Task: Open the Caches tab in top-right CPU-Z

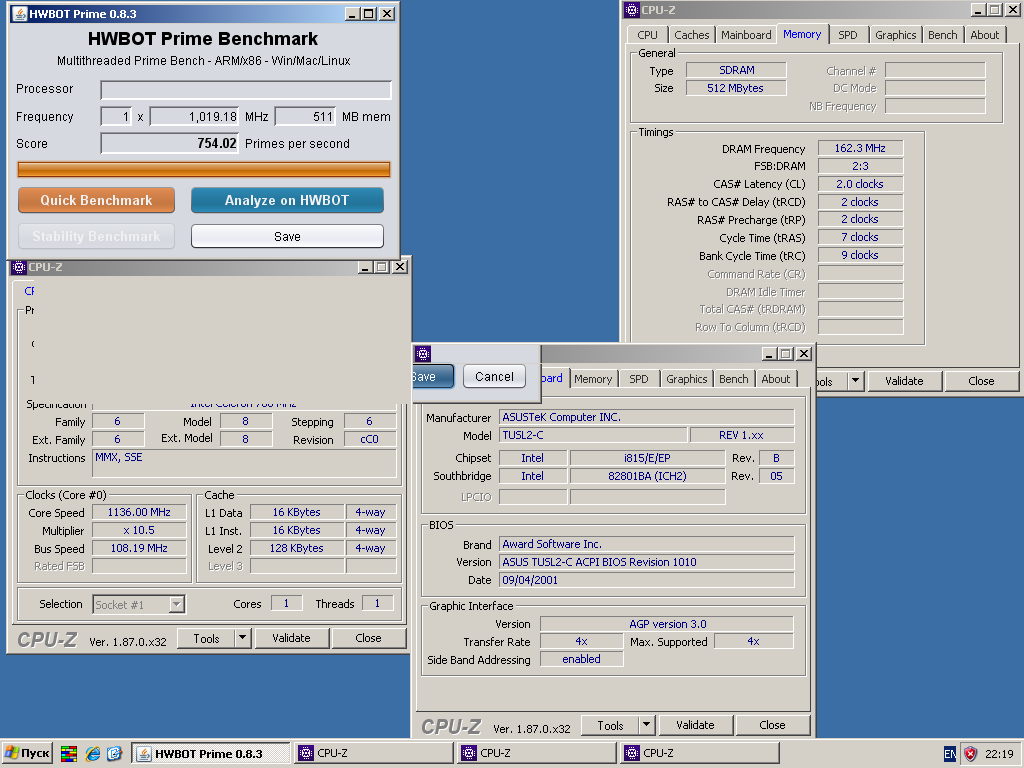Action: (692, 35)
